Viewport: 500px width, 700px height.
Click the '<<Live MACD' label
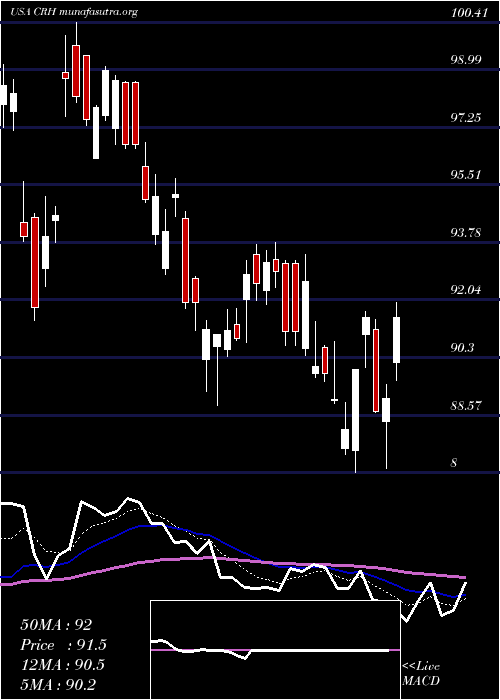click(x=421, y=674)
